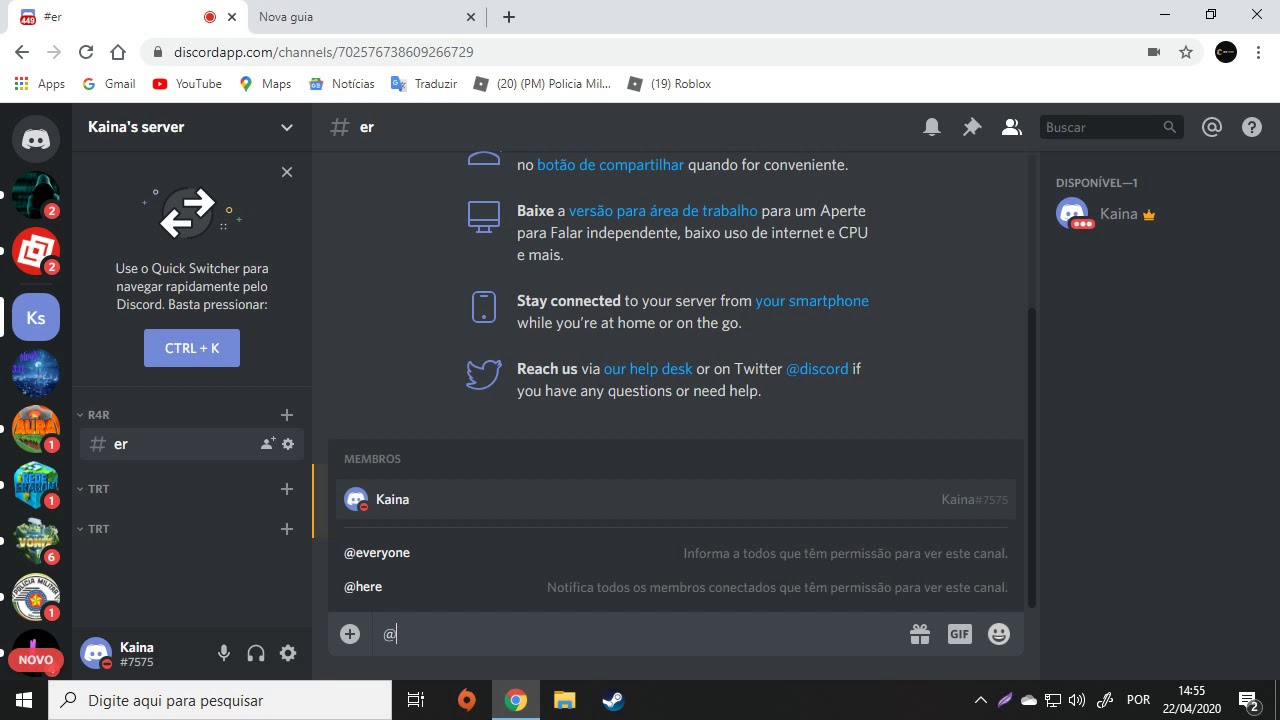Viewport: 1280px width, 720px height.
Task: Reload the page
Action: (x=86, y=52)
